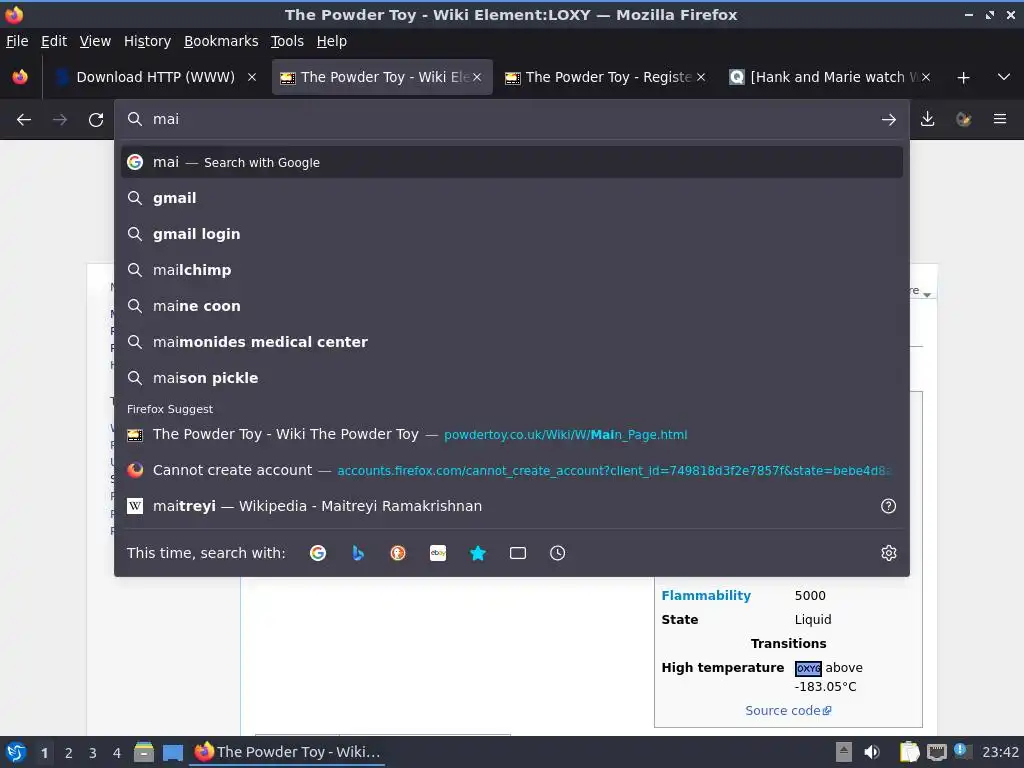Close the Hank and Marie watch tab
Image resolution: width=1024 pixels, height=768 pixels.
pyautogui.click(x=925, y=77)
